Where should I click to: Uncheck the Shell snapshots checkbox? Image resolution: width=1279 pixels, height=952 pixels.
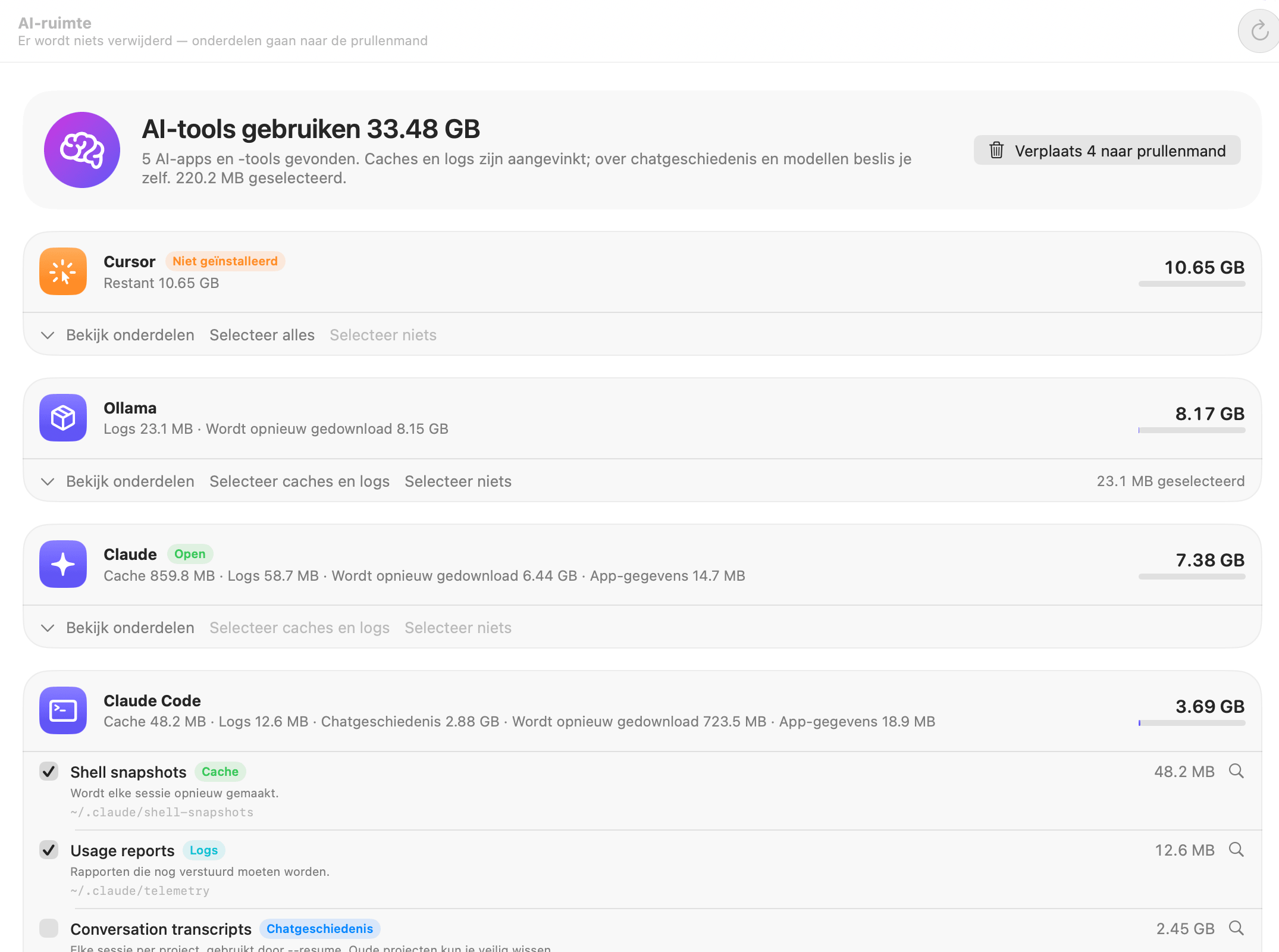[49, 771]
